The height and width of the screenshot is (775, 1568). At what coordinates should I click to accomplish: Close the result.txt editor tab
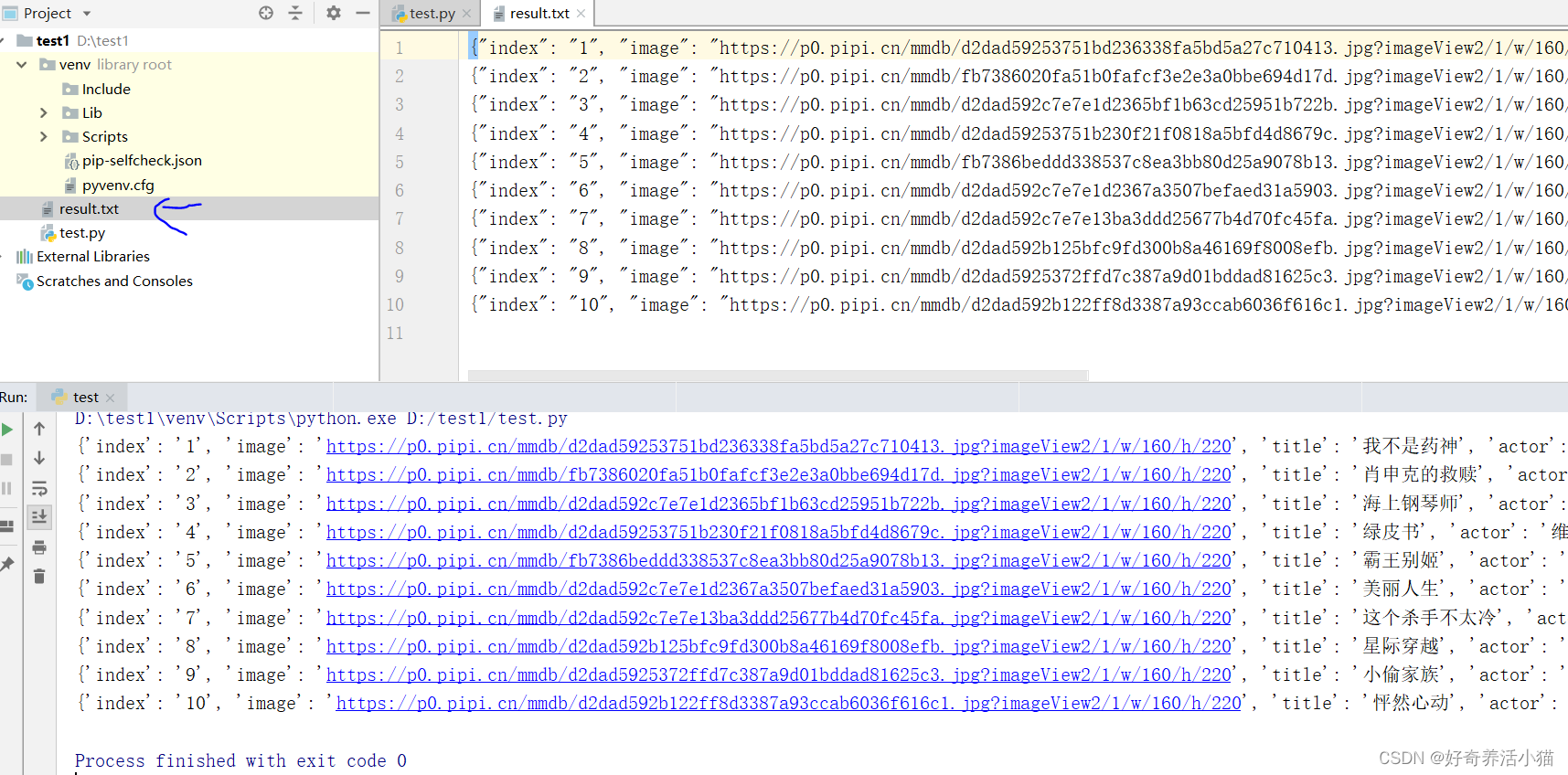point(581,13)
